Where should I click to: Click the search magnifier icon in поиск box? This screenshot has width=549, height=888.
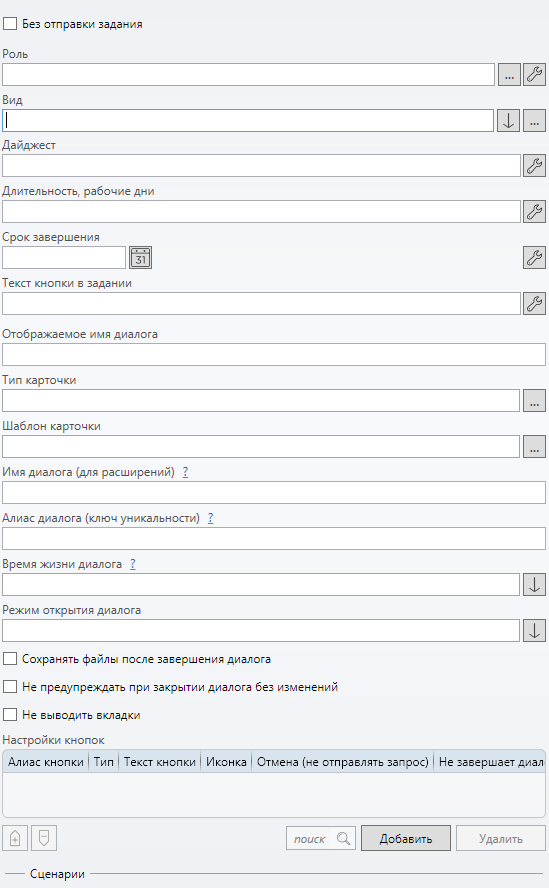(343, 839)
